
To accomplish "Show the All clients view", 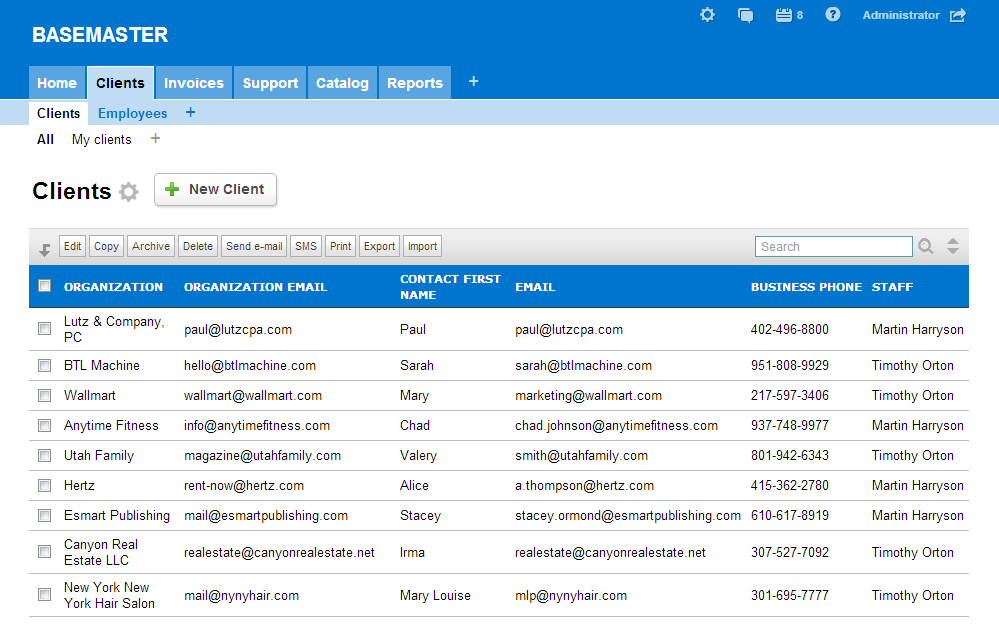I will (45, 140).
